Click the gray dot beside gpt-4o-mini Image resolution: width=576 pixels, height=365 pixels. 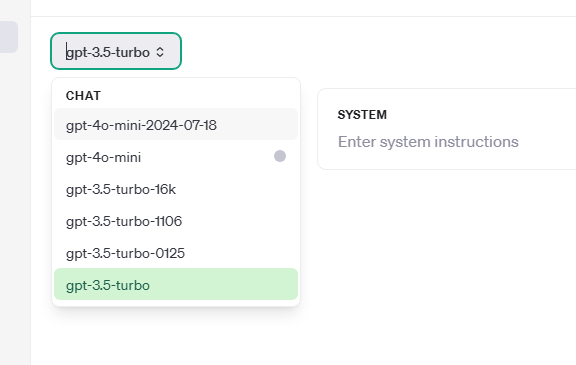coord(280,156)
